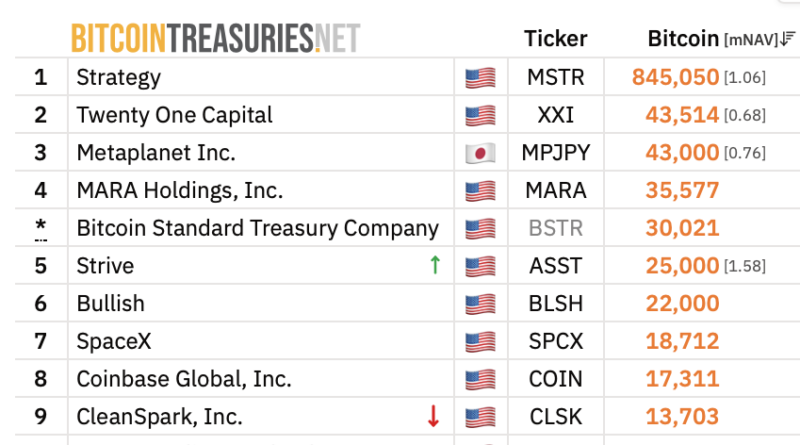
Task: Open the Strategy company link
Action: click(118, 78)
